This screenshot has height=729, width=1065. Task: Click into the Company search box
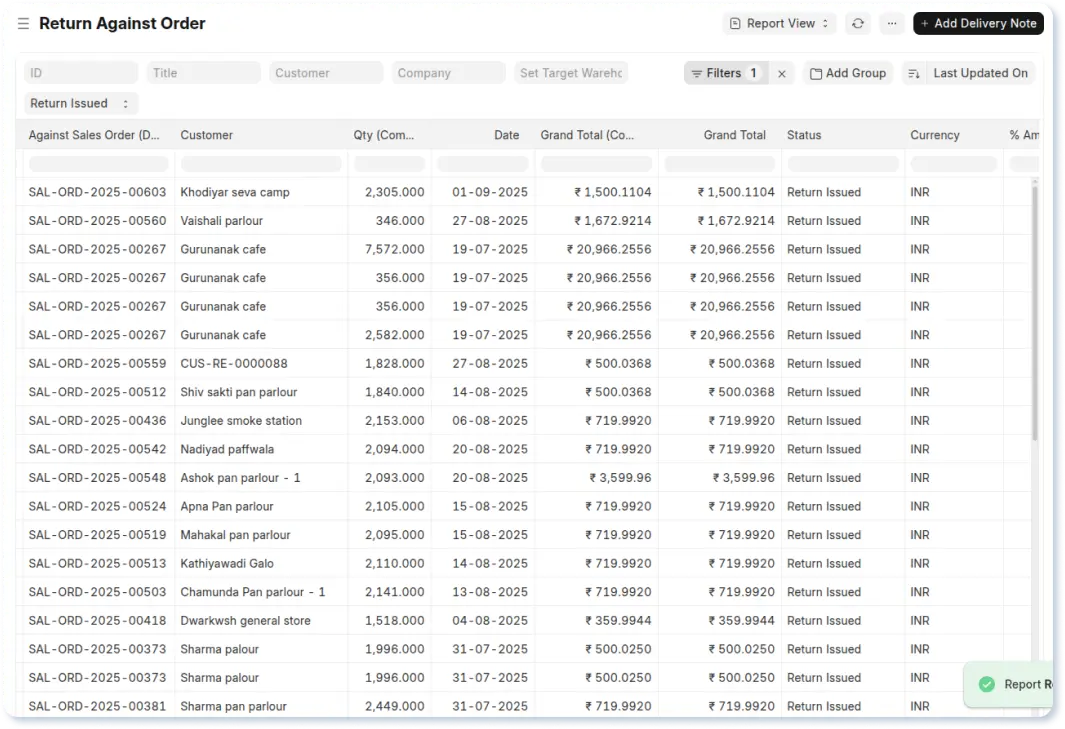[447, 72]
